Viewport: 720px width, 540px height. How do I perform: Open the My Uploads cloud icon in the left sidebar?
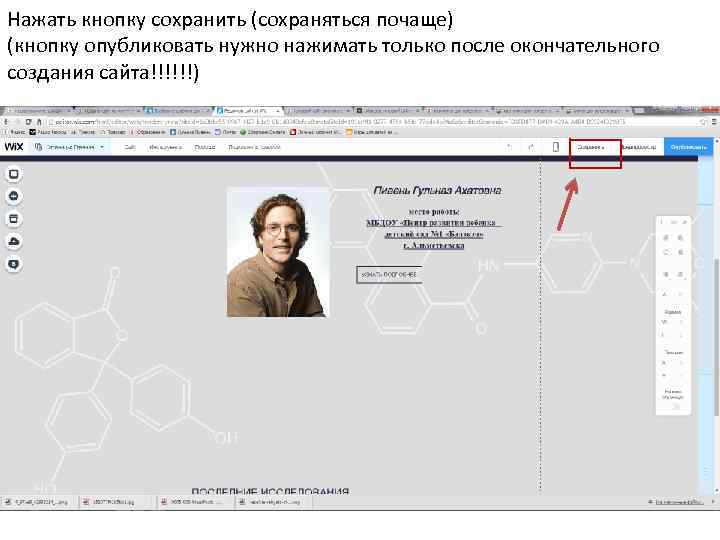14,242
